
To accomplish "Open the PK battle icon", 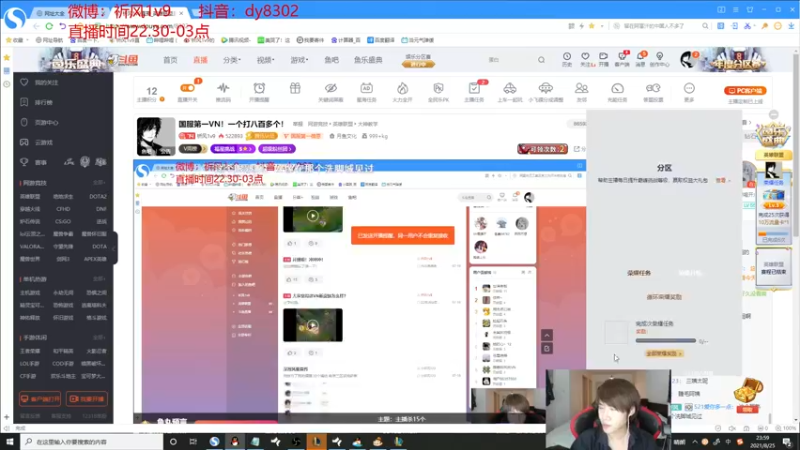I will click(438, 88).
